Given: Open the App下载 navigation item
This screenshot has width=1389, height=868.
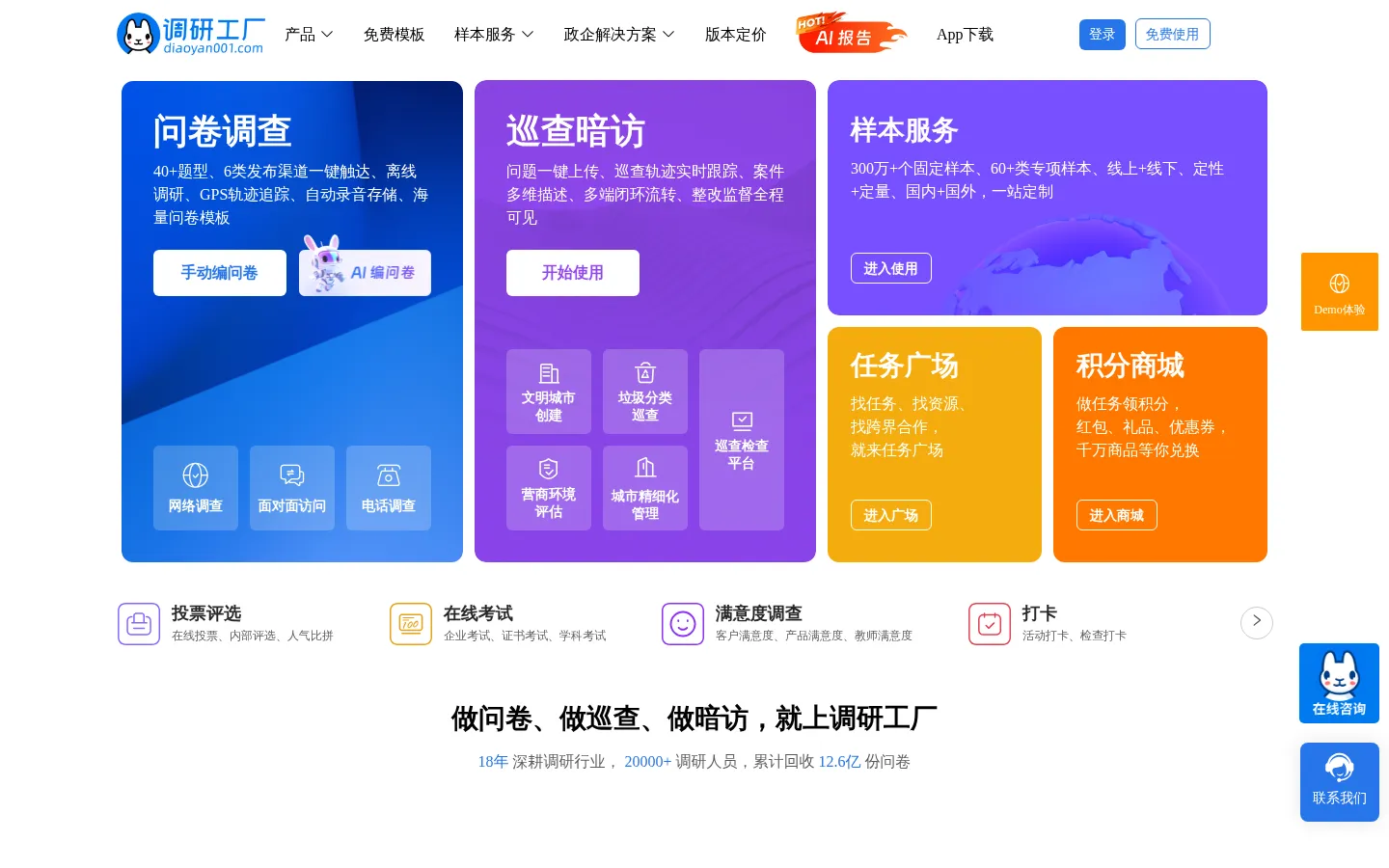Looking at the screenshot, I should [965, 35].
